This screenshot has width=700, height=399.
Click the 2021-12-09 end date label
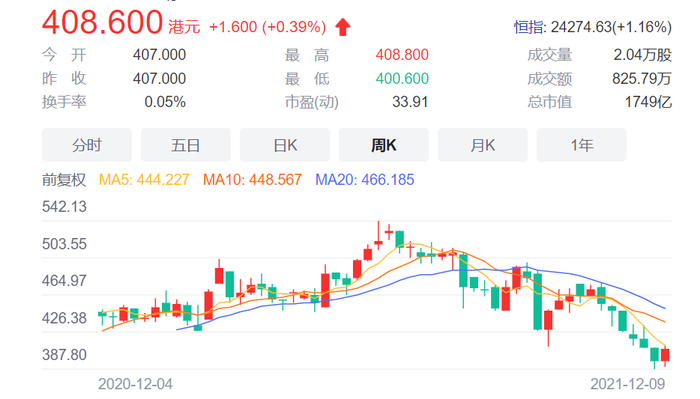(x=628, y=384)
